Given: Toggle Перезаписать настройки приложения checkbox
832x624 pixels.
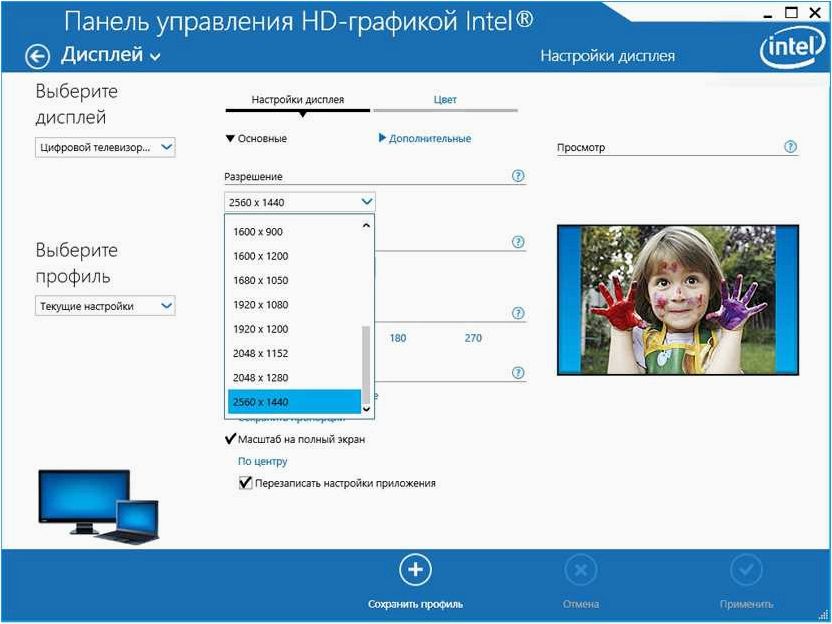Looking at the screenshot, I should (x=245, y=483).
